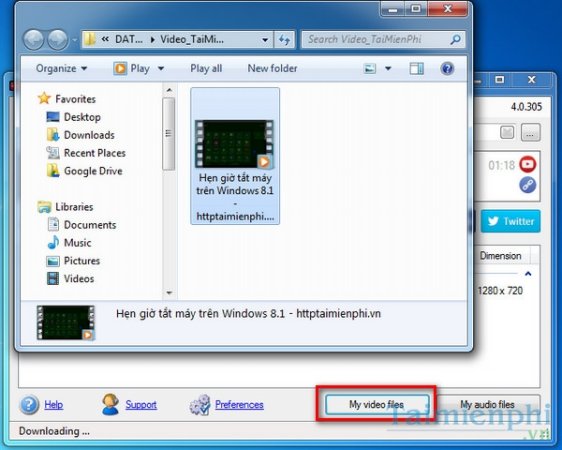Select the 1280 x 720 row
Viewport: 562px width, 450px height.
point(500,291)
